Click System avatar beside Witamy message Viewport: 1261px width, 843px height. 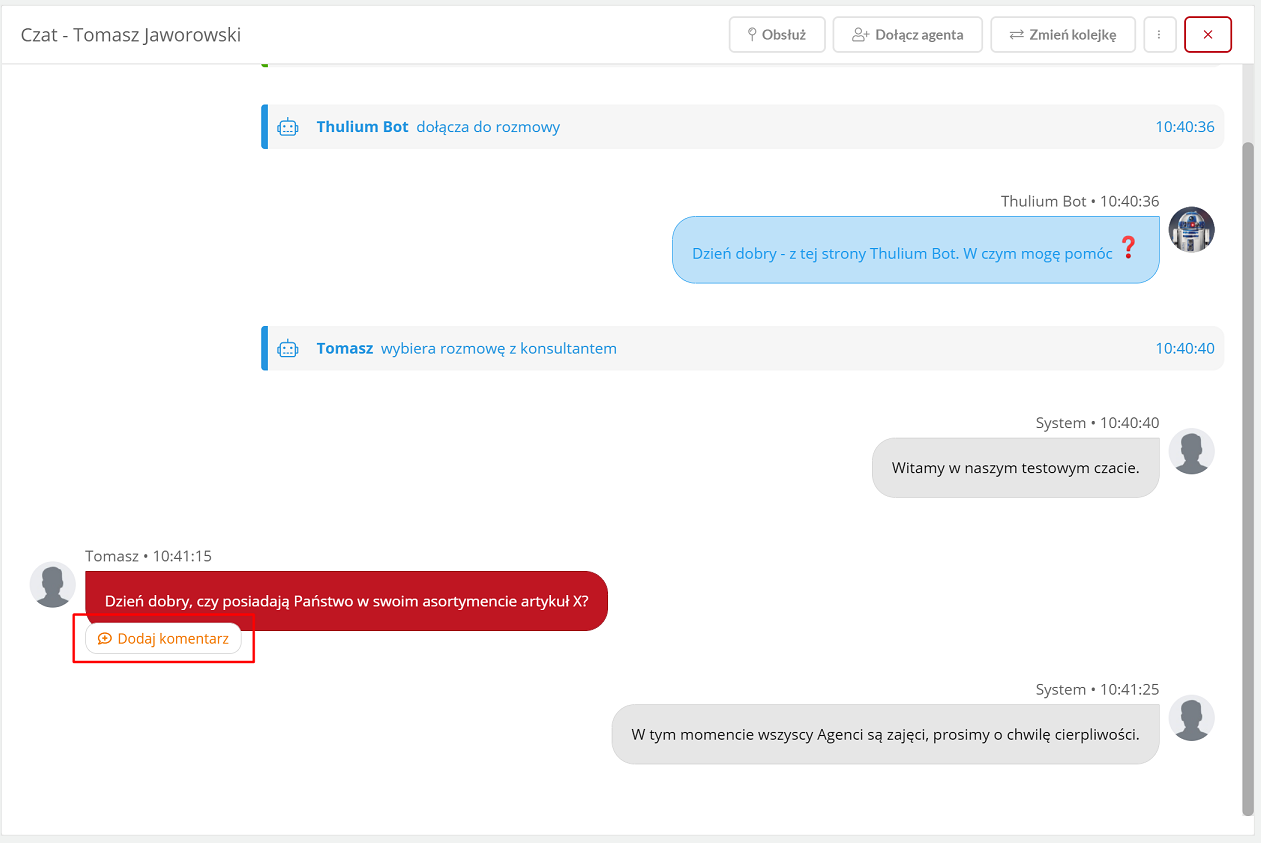tap(1191, 452)
